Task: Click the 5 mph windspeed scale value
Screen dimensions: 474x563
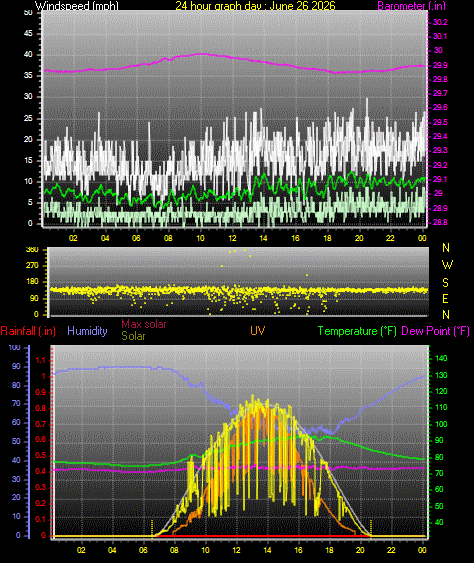Action: point(30,202)
